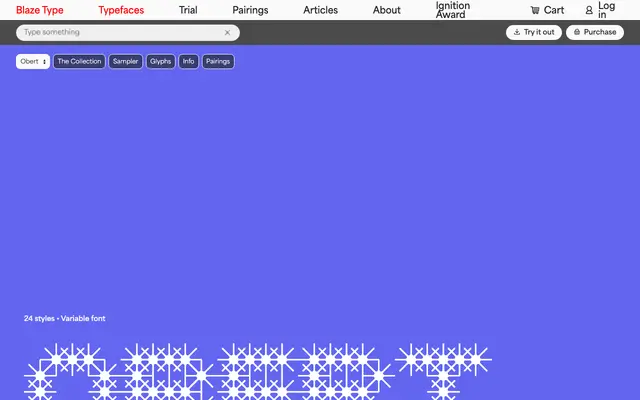
Task: Jump to Pairings section pill button
Action: coord(218,62)
